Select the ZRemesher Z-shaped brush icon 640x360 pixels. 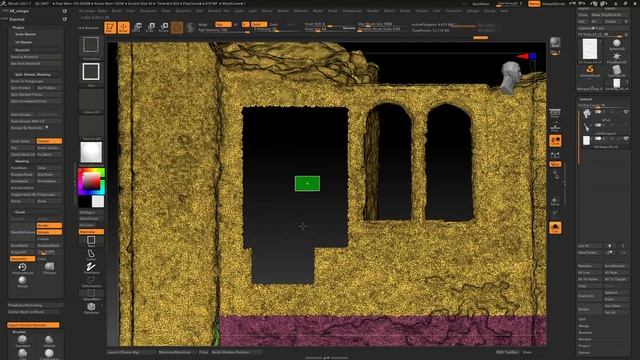(x=91, y=267)
